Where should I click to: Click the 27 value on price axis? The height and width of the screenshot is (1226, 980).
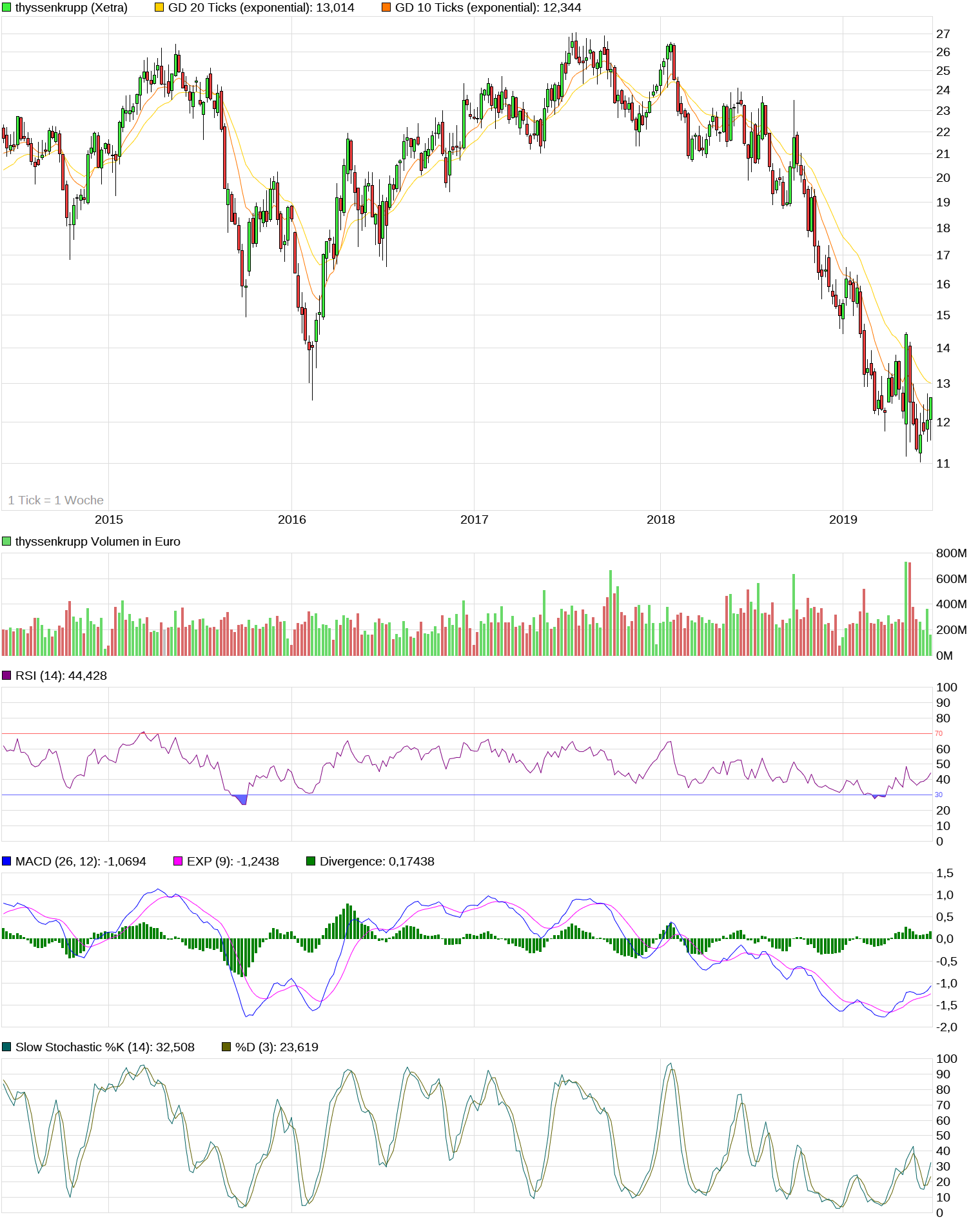pyautogui.click(x=943, y=34)
